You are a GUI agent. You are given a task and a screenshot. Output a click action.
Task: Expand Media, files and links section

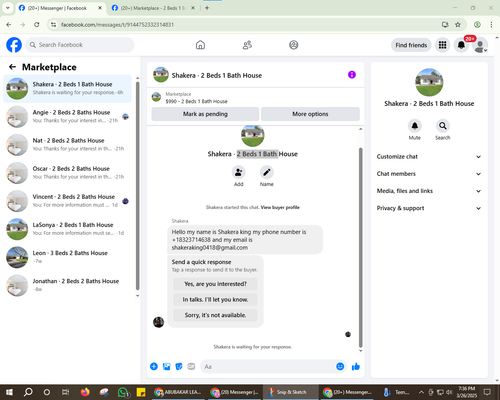pos(429,191)
